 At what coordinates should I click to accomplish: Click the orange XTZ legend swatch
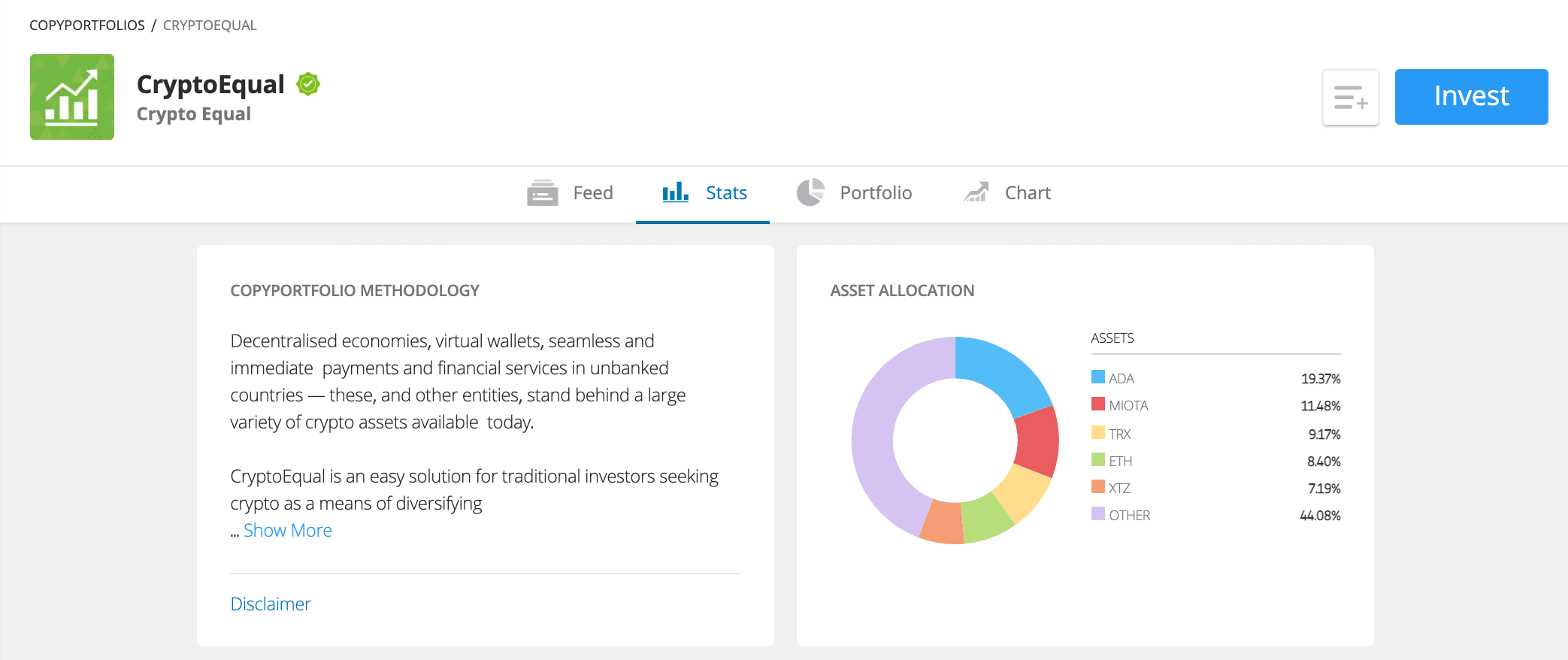(x=1098, y=486)
